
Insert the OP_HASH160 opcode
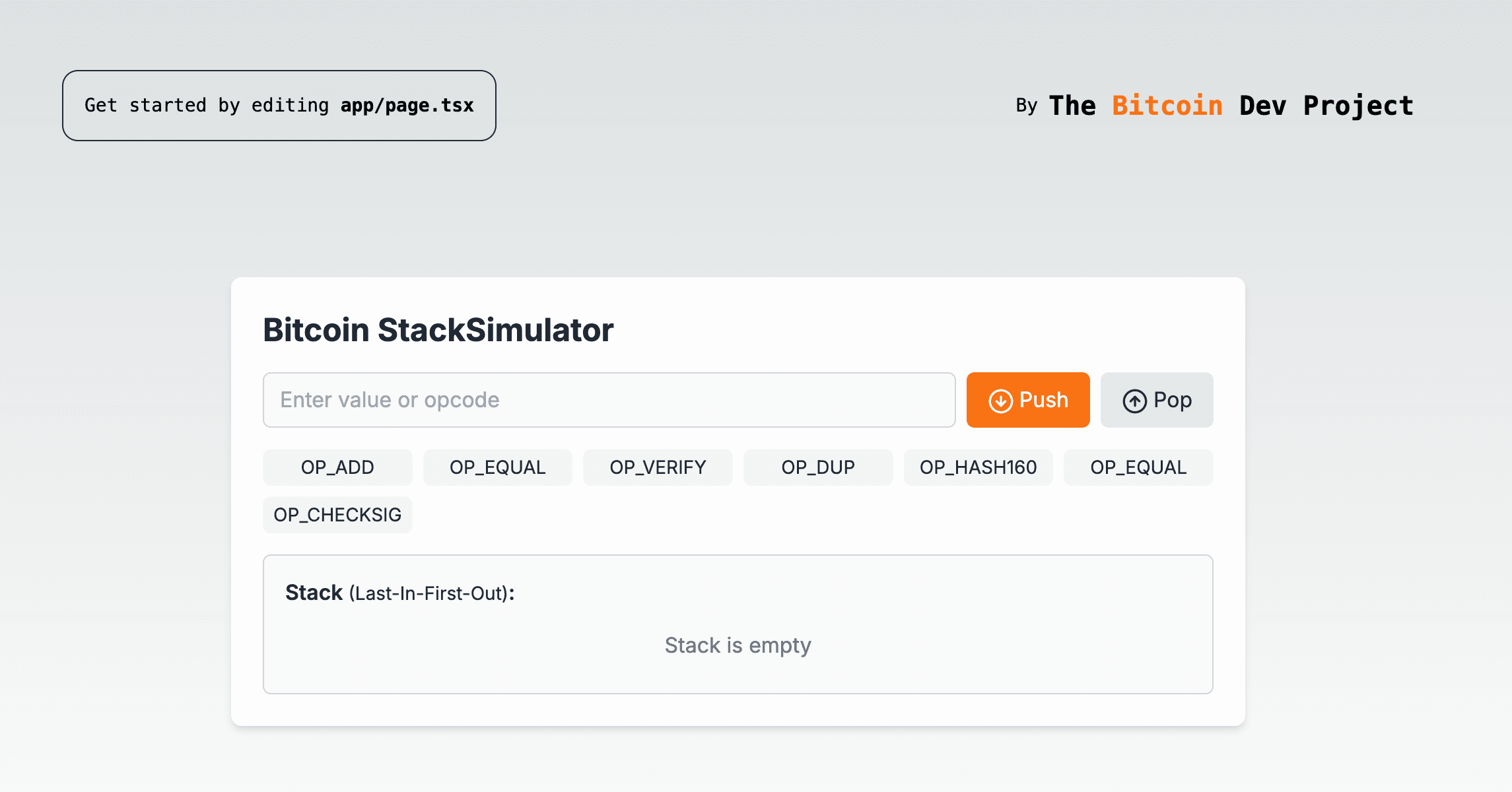(x=978, y=467)
